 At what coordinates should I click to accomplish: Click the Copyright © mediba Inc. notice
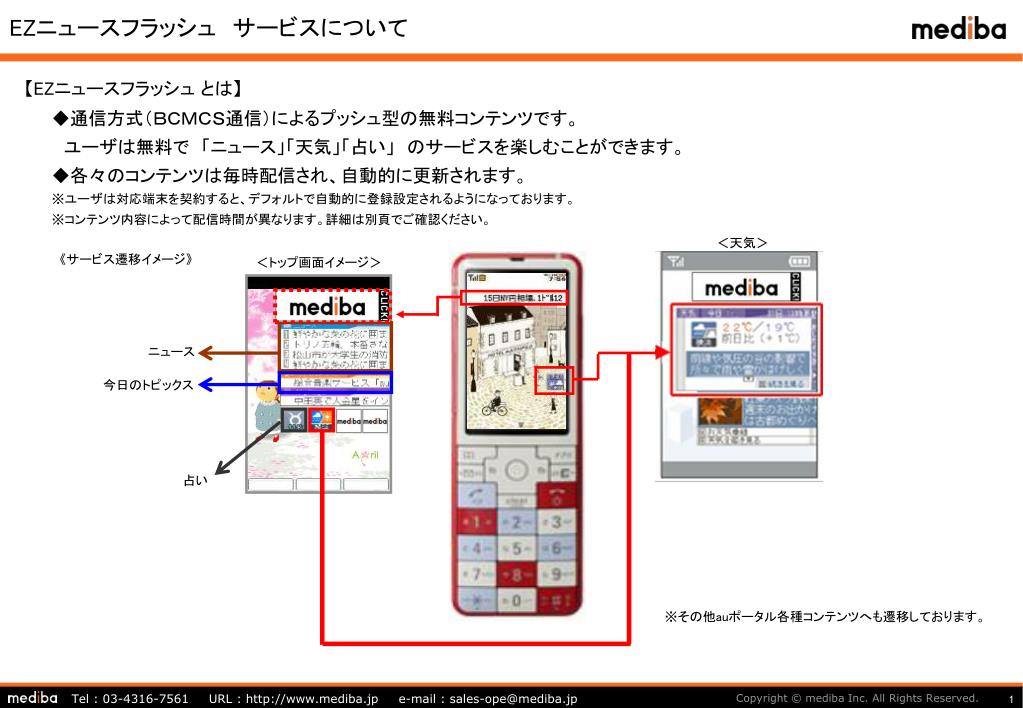(857, 698)
